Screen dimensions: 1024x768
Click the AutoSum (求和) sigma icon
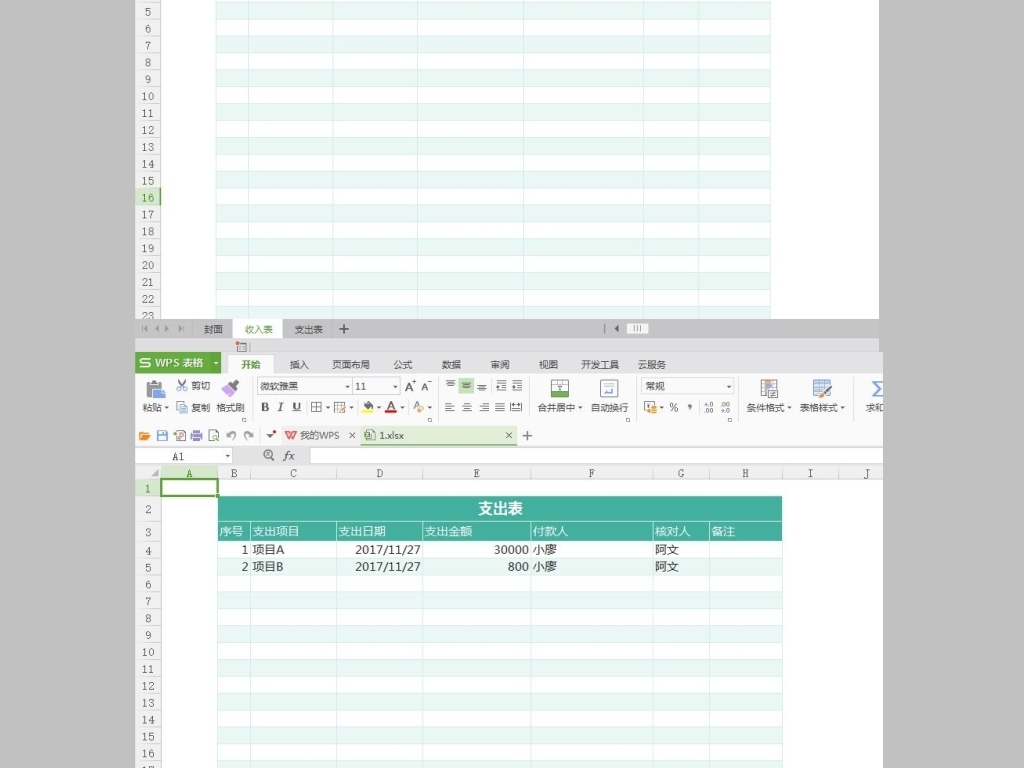(876, 389)
